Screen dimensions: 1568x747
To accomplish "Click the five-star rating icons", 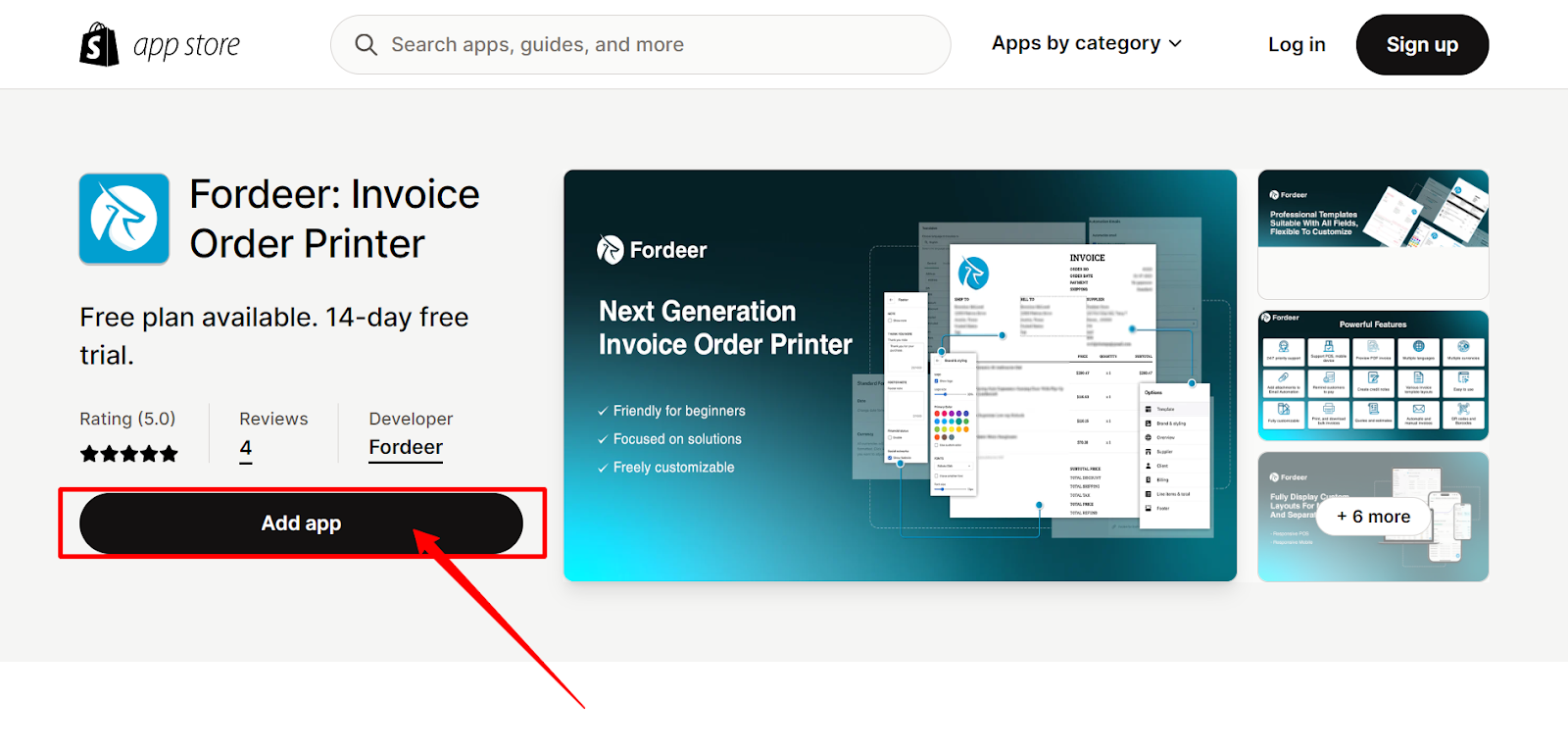I will [x=129, y=454].
